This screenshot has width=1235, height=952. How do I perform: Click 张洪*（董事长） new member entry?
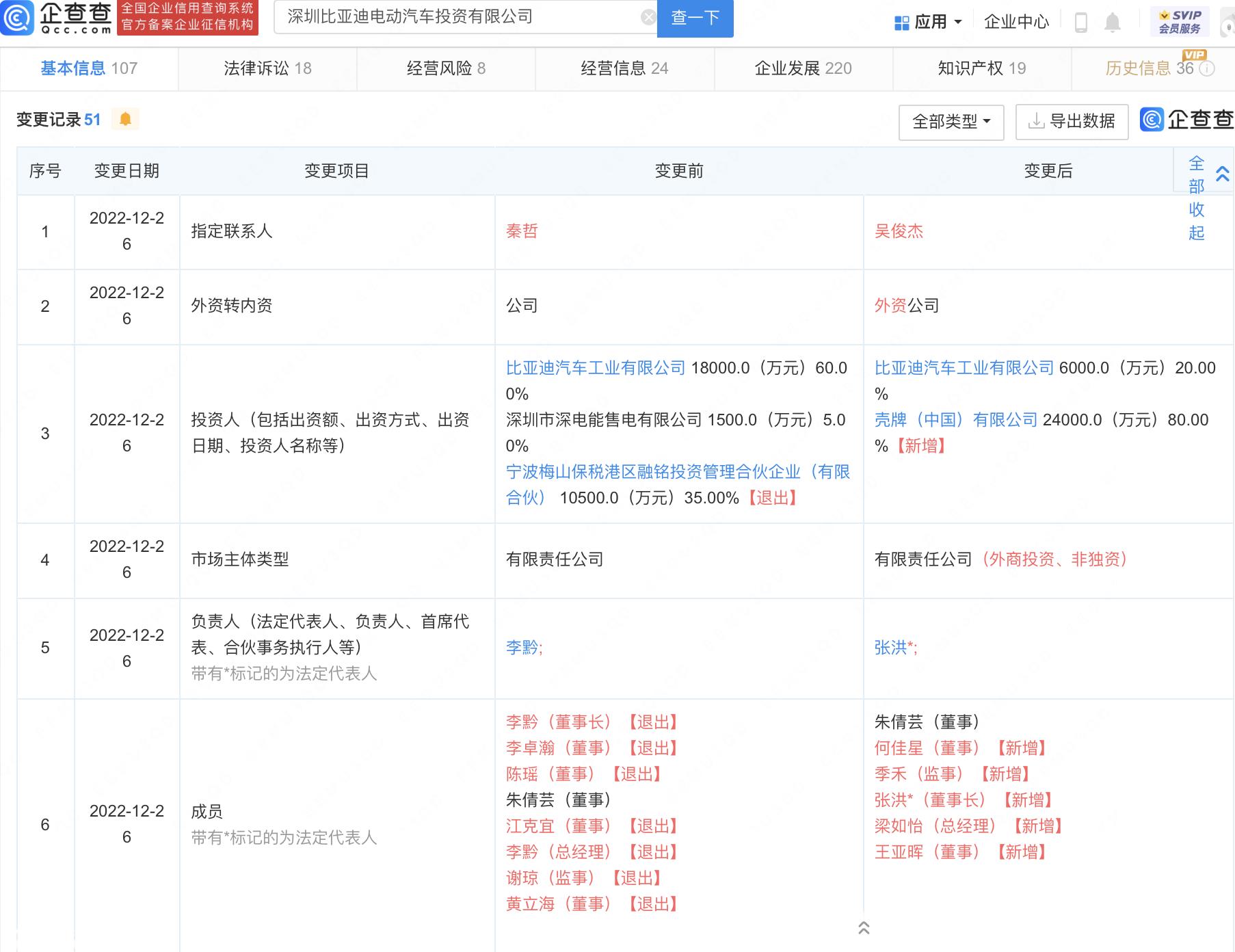click(964, 800)
